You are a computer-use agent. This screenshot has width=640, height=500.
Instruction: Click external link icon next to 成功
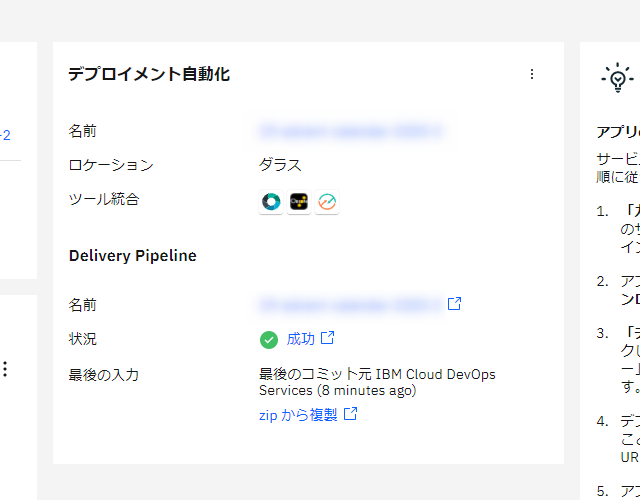(x=327, y=338)
